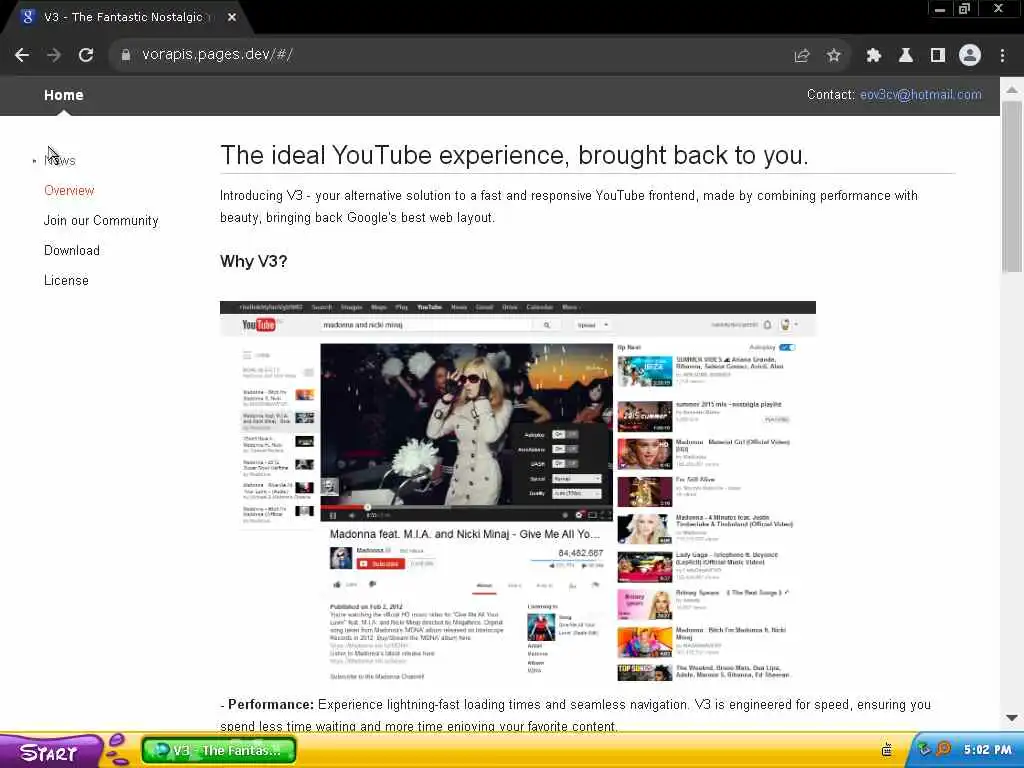The image size is (1024, 768).
Task: Open the License sidebar link
Action: (x=66, y=281)
